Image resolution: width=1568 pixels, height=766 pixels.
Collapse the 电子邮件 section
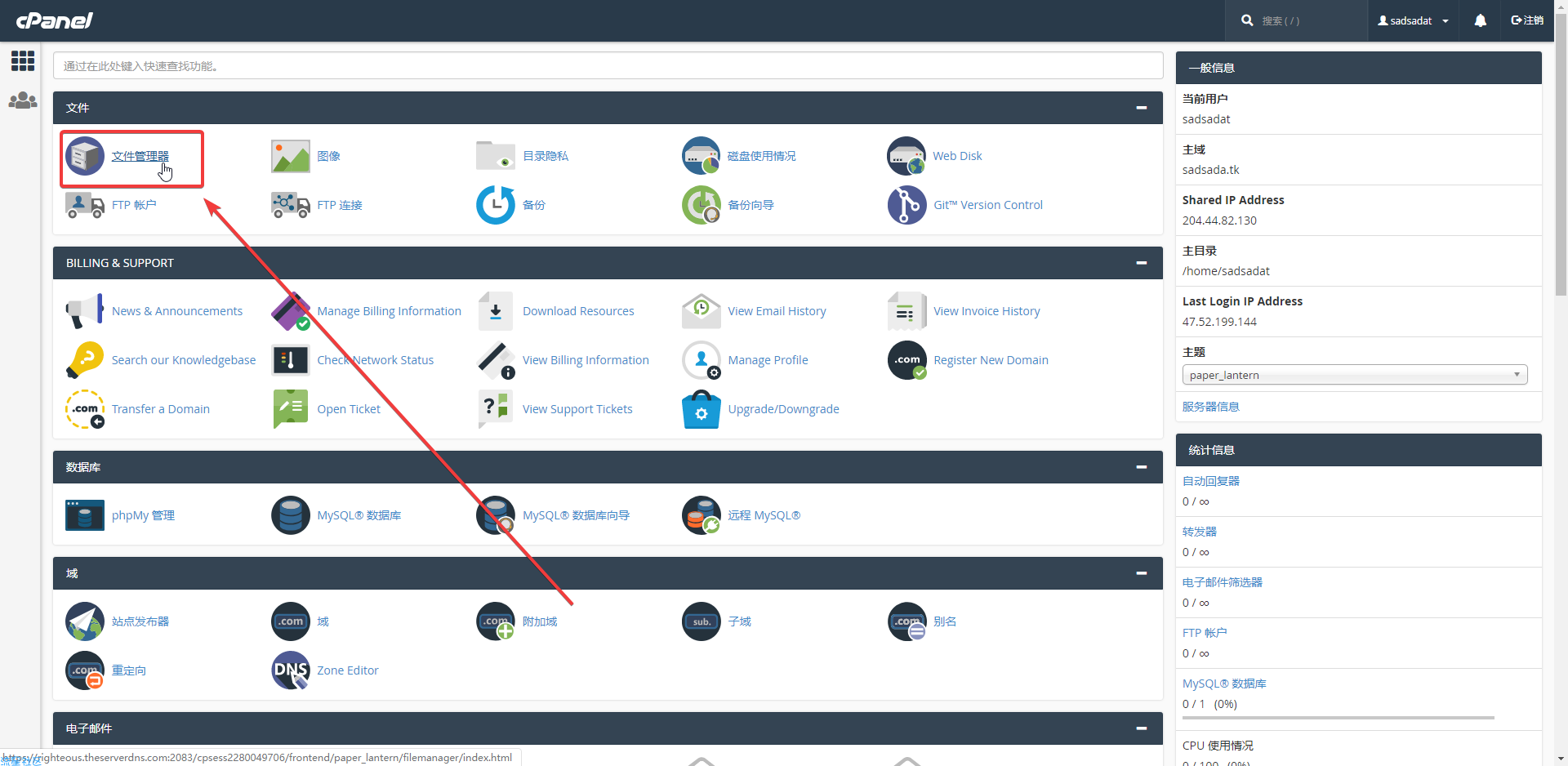[1142, 728]
